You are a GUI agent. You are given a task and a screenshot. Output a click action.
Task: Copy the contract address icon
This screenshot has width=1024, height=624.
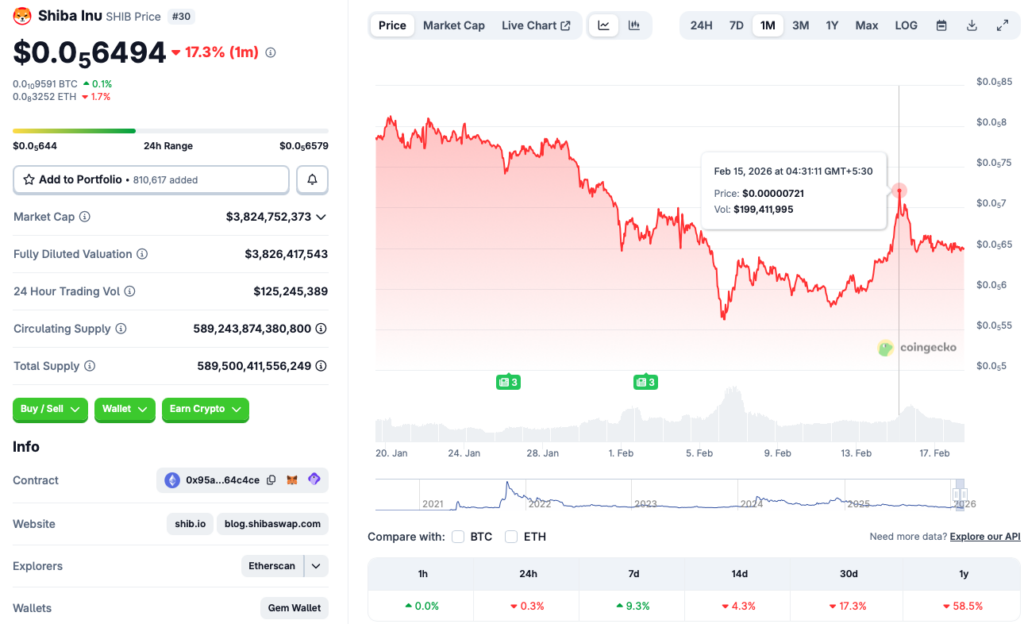coord(270,480)
